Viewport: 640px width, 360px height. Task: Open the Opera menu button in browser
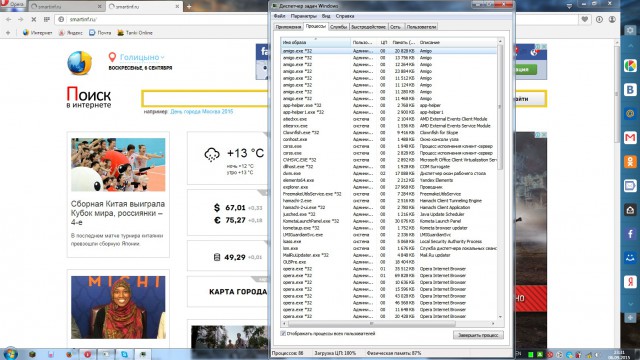(12, 4)
